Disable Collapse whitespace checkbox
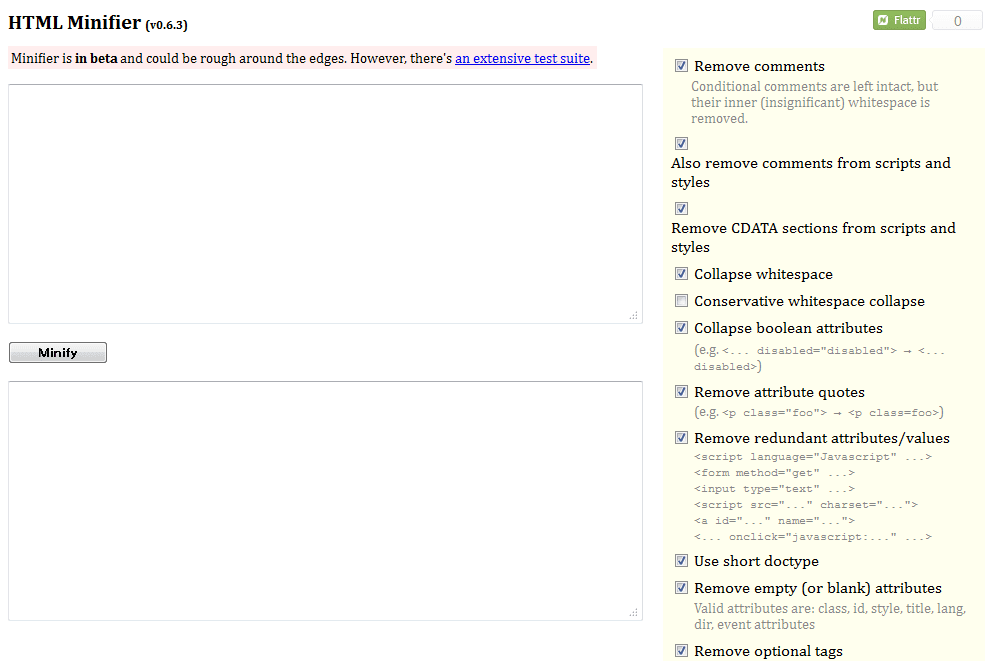Image resolution: width=993 pixels, height=661 pixels. tap(681, 274)
